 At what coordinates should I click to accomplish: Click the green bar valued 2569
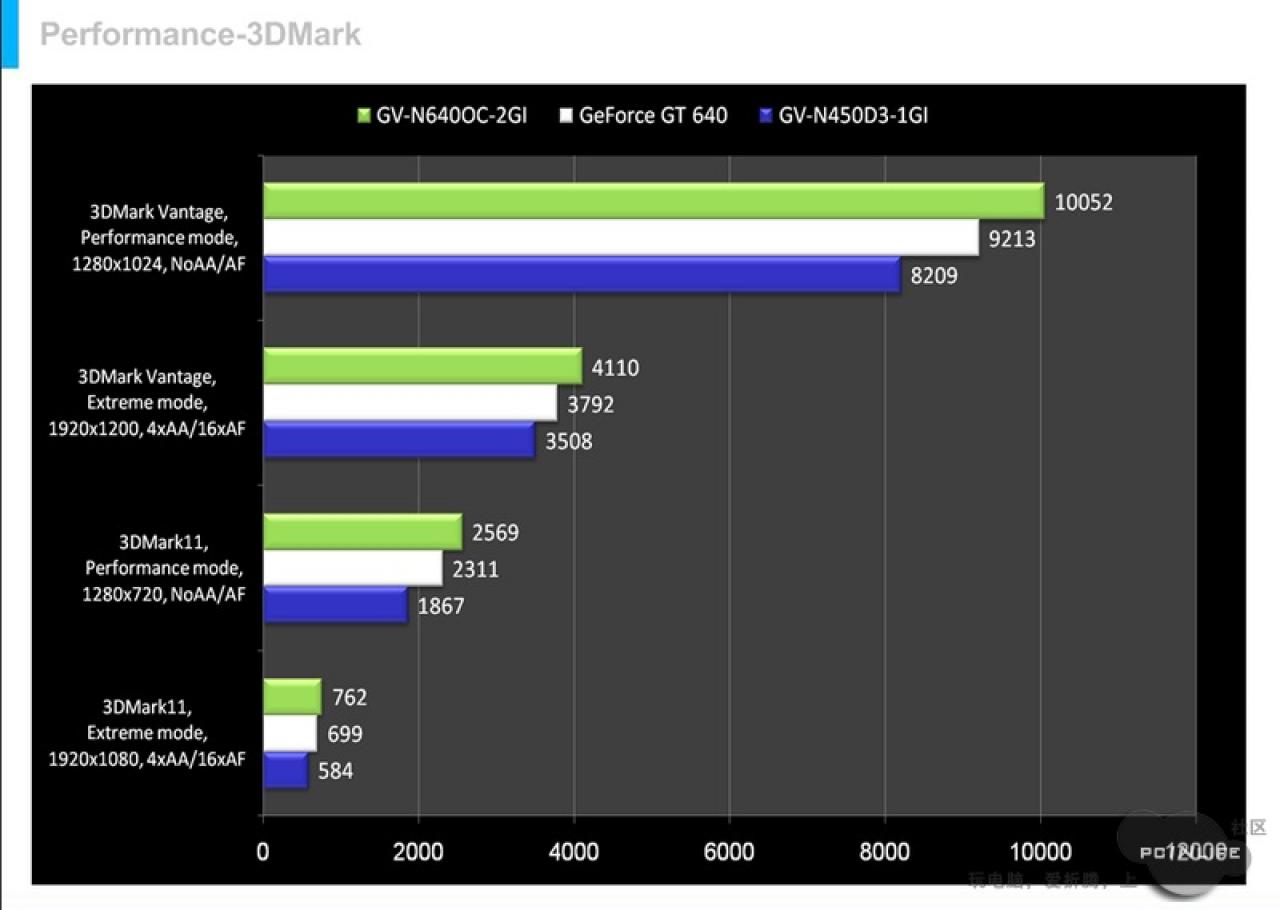pyautogui.click(x=363, y=531)
